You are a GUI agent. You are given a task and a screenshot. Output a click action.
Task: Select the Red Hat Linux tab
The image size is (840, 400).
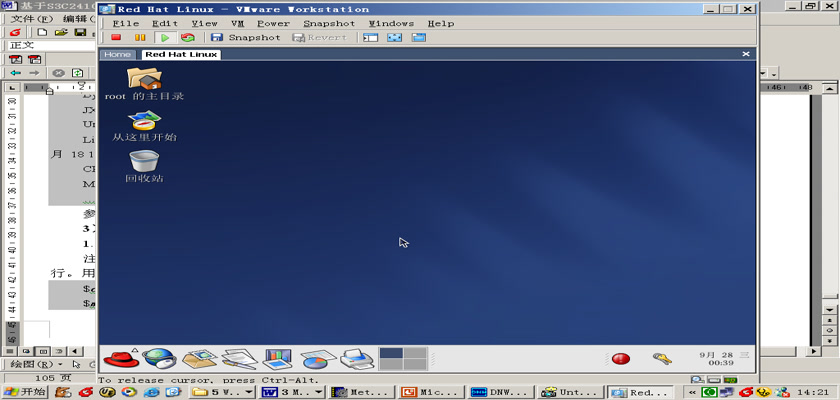tap(181, 54)
